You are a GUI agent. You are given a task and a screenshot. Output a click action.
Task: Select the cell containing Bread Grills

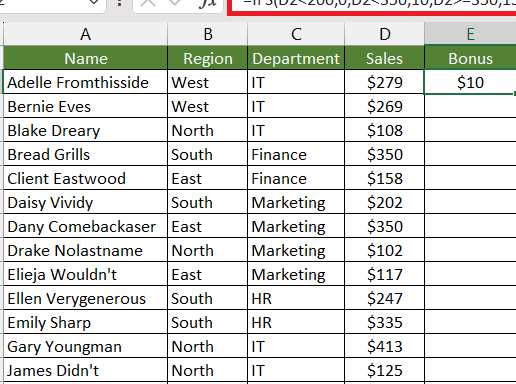[x=85, y=154]
